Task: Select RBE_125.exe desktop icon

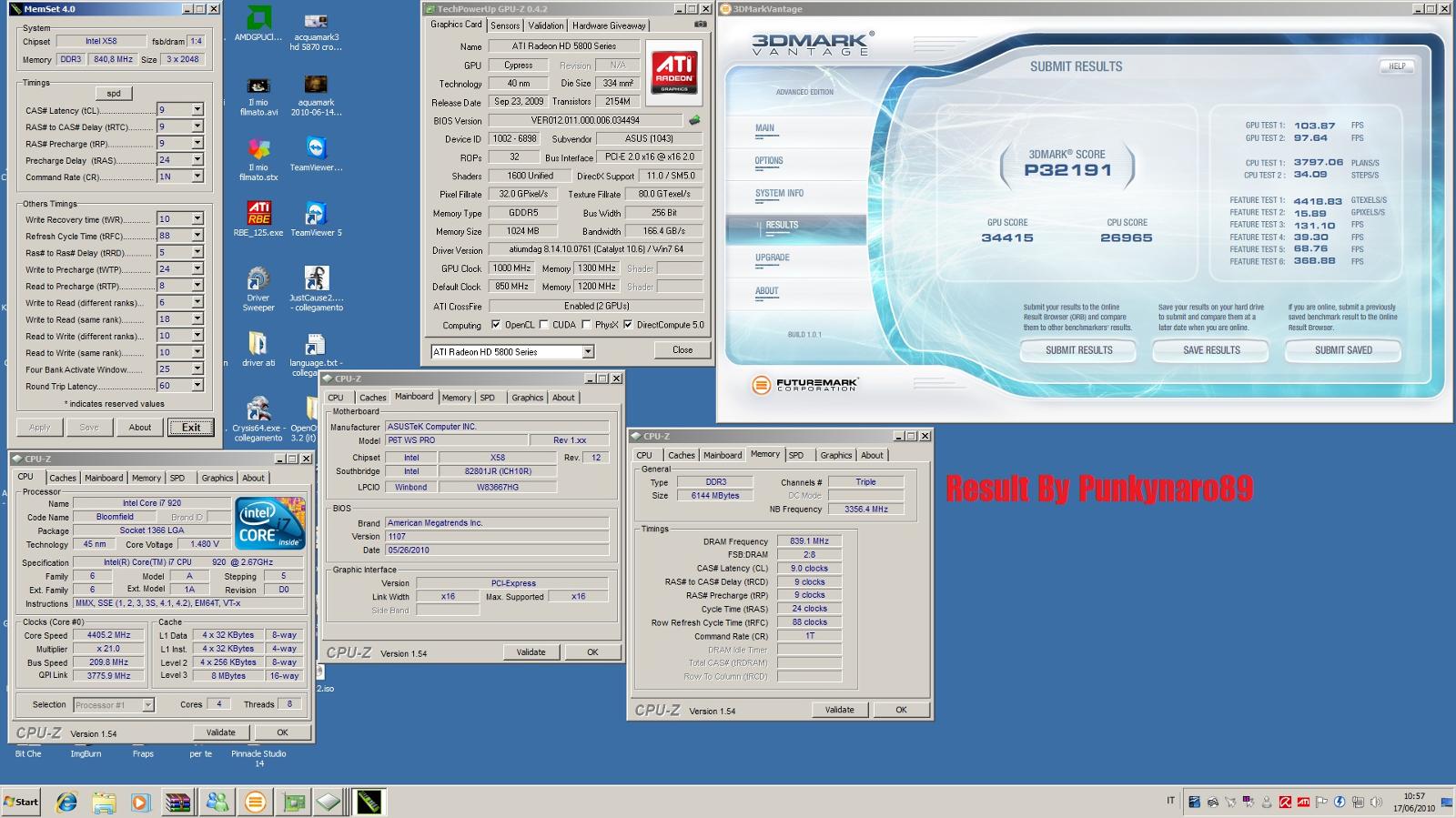Action: [259, 219]
